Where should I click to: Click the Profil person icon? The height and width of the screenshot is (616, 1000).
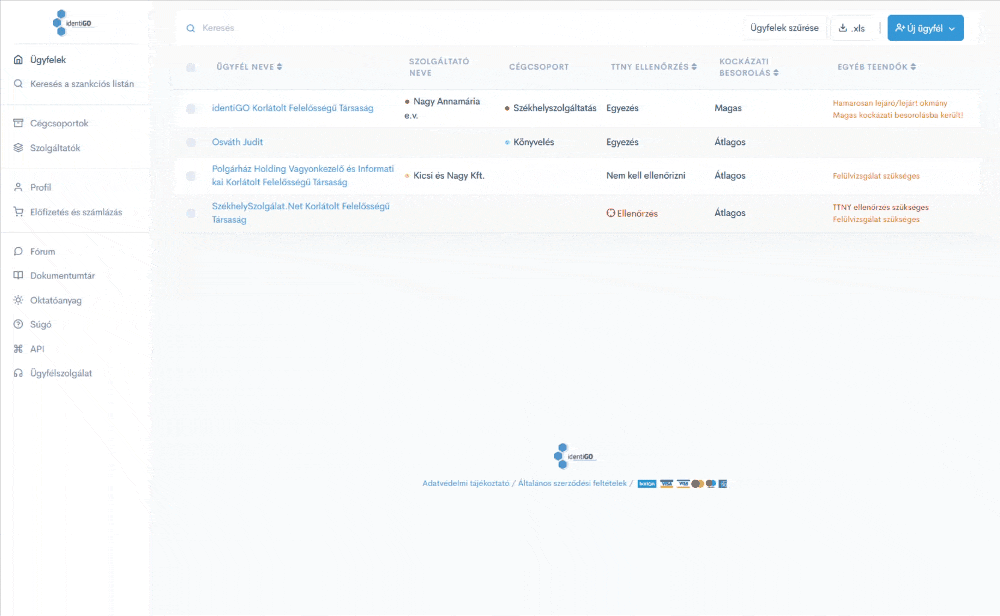pos(18,187)
